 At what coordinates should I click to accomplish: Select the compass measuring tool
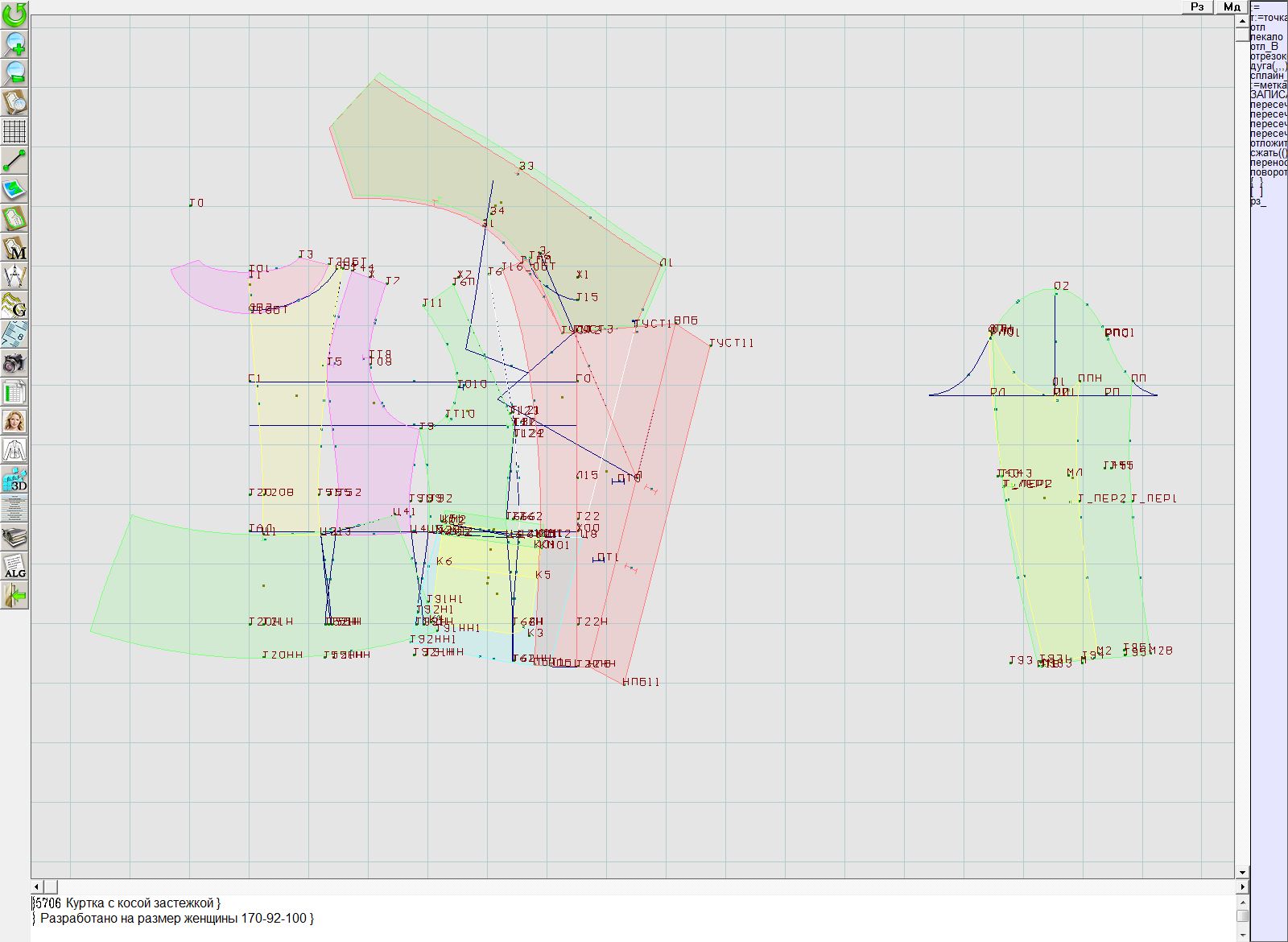click(14, 277)
